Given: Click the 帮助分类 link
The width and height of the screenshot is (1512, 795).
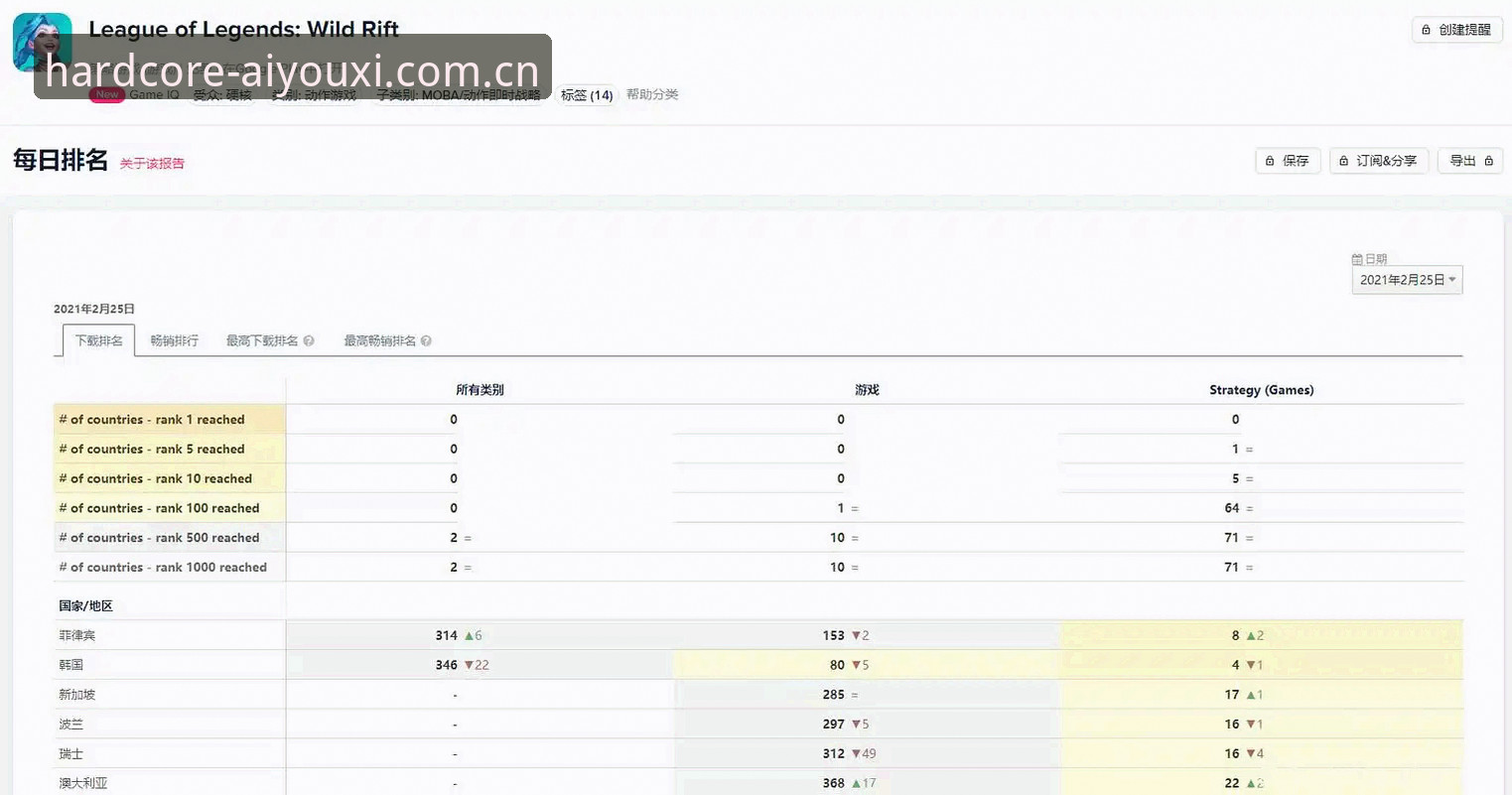Looking at the screenshot, I should tap(652, 94).
